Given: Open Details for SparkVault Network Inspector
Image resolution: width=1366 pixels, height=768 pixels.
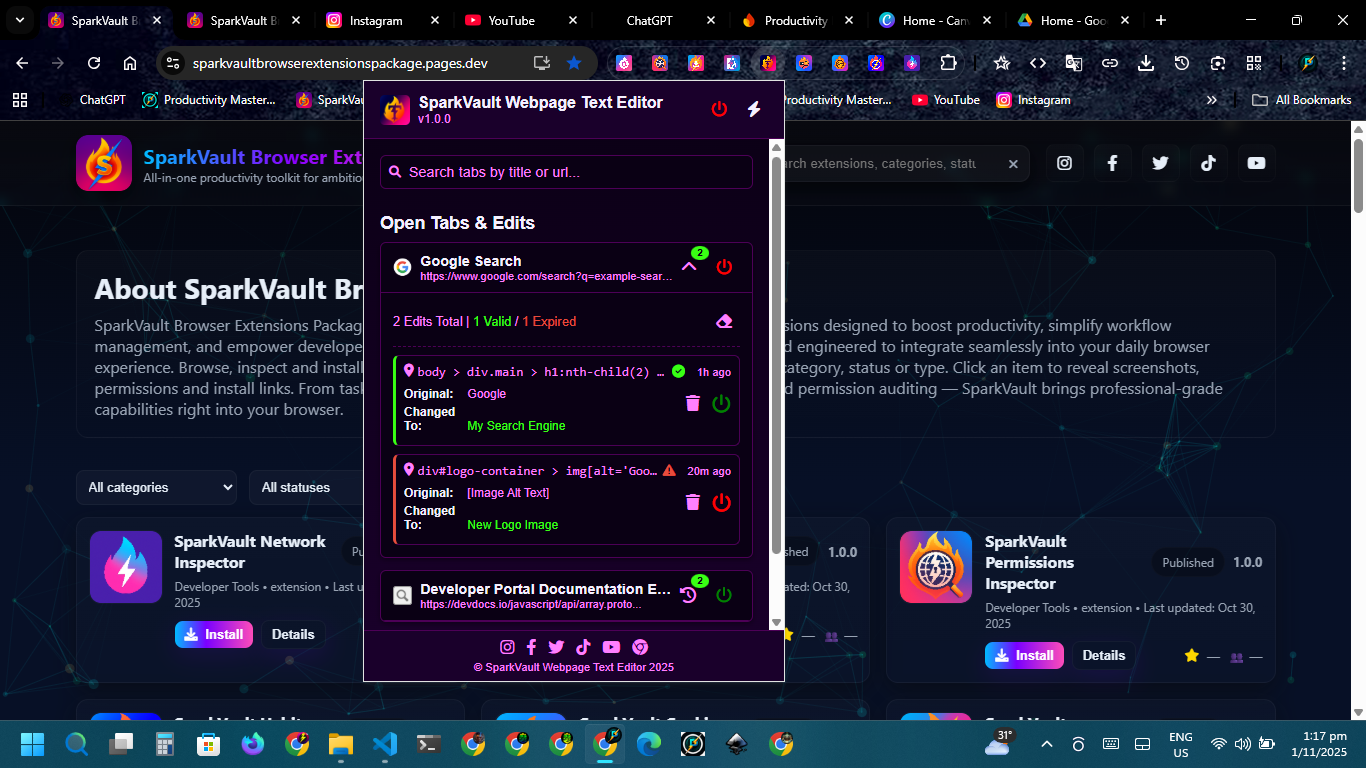Looking at the screenshot, I should point(293,634).
